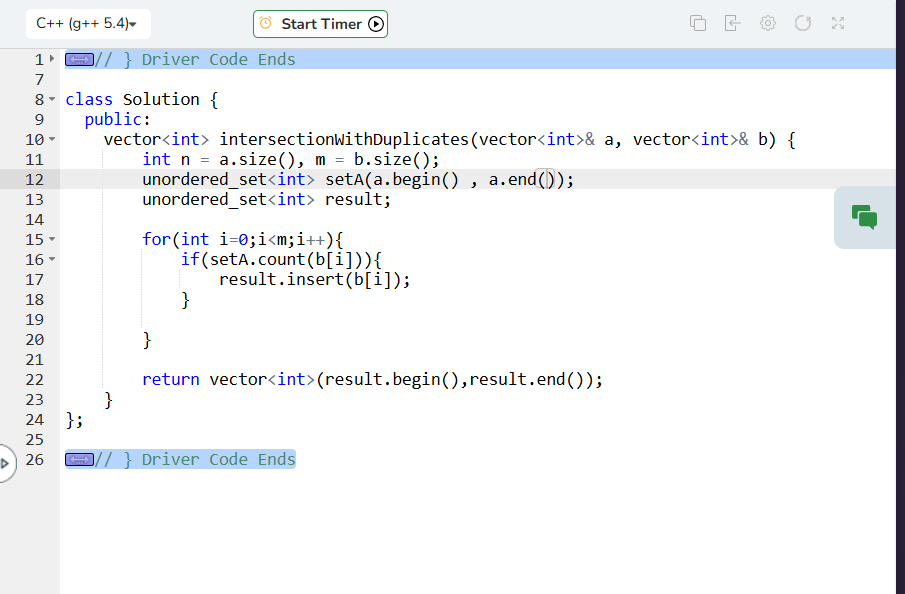The image size is (905, 594).
Task: Click the play icon in Start Timer
Action: (376, 24)
